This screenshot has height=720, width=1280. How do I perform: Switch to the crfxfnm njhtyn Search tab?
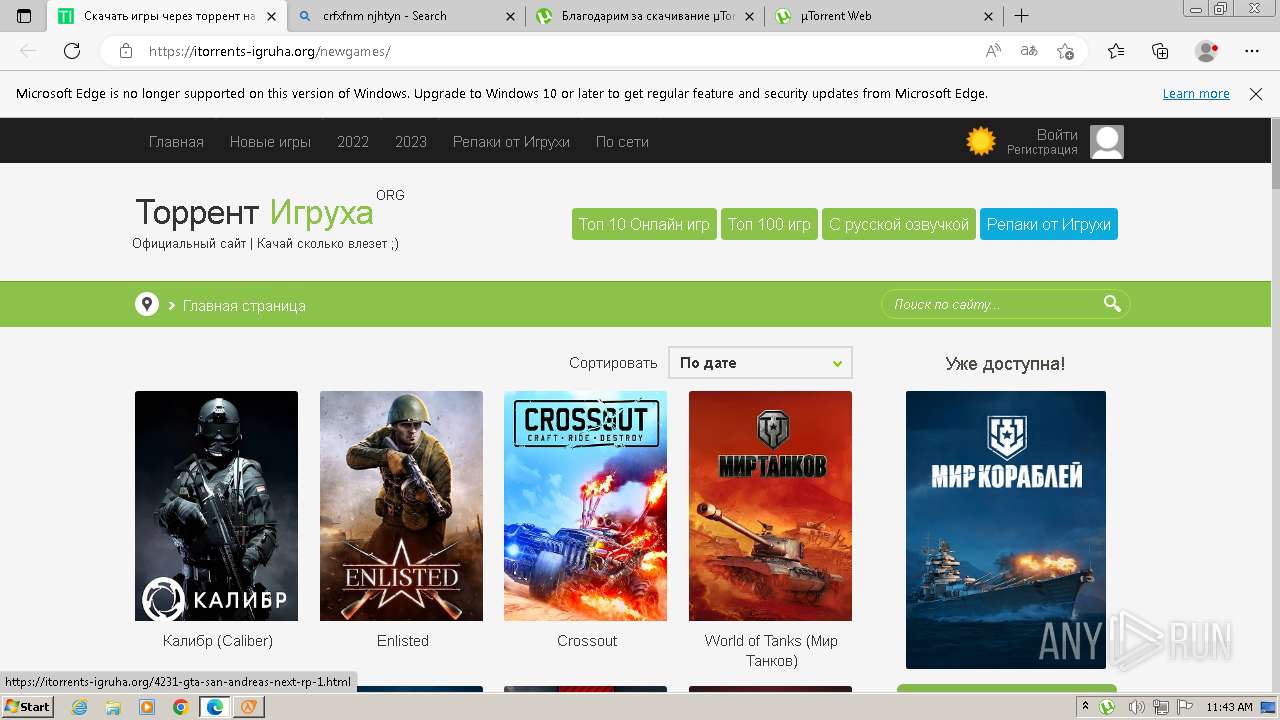point(407,16)
